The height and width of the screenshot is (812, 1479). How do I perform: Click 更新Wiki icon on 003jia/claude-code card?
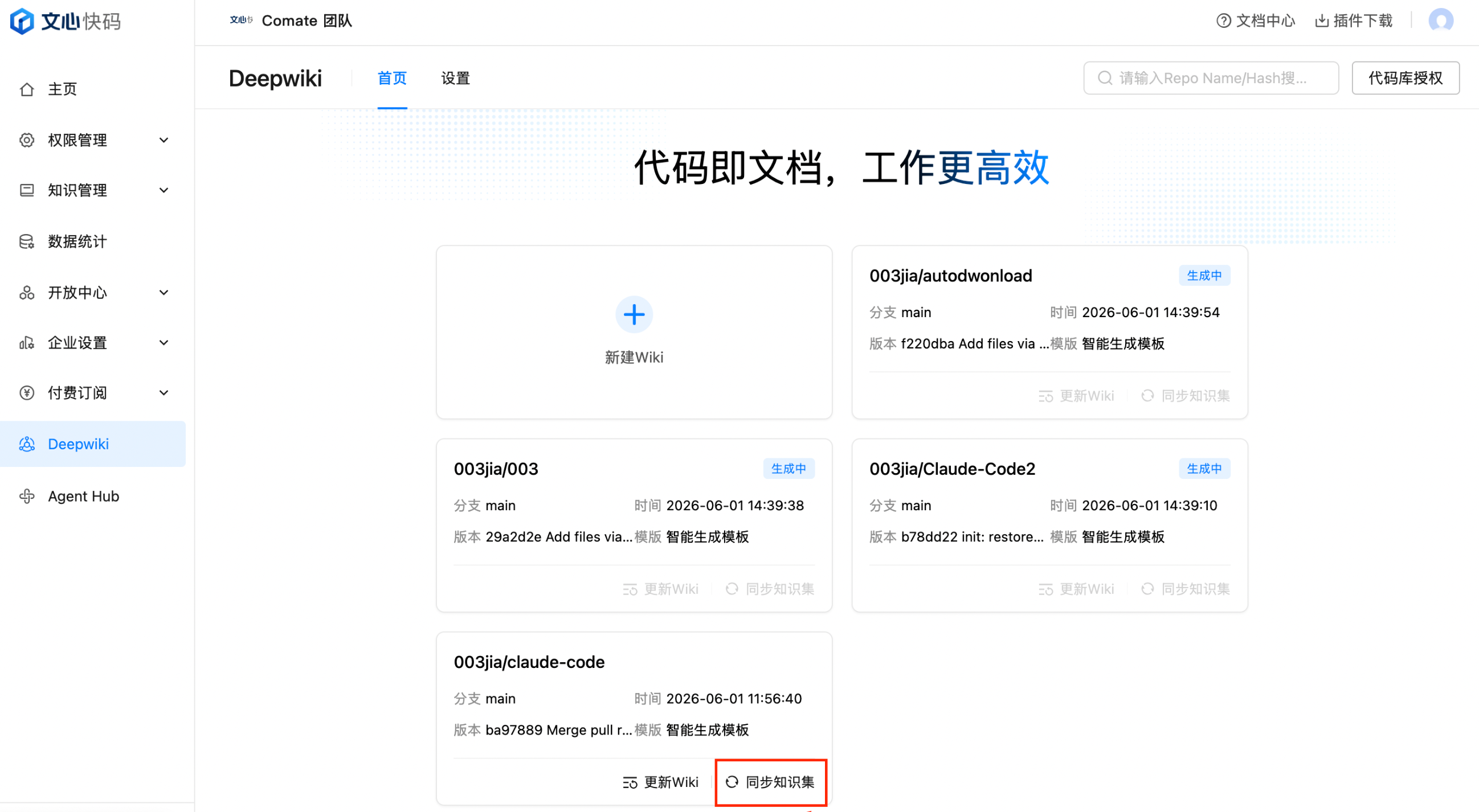pyautogui.click(x=630, y=783)
